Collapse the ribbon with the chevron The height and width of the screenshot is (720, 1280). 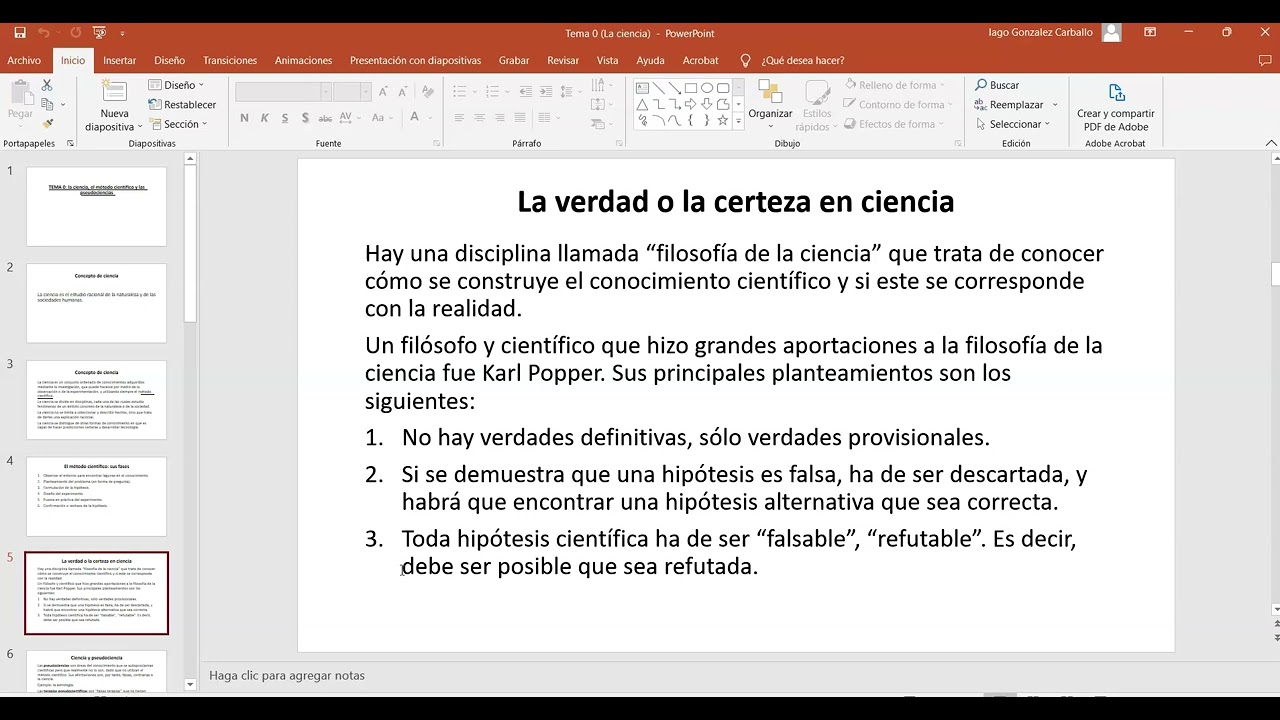point(1269,143)
